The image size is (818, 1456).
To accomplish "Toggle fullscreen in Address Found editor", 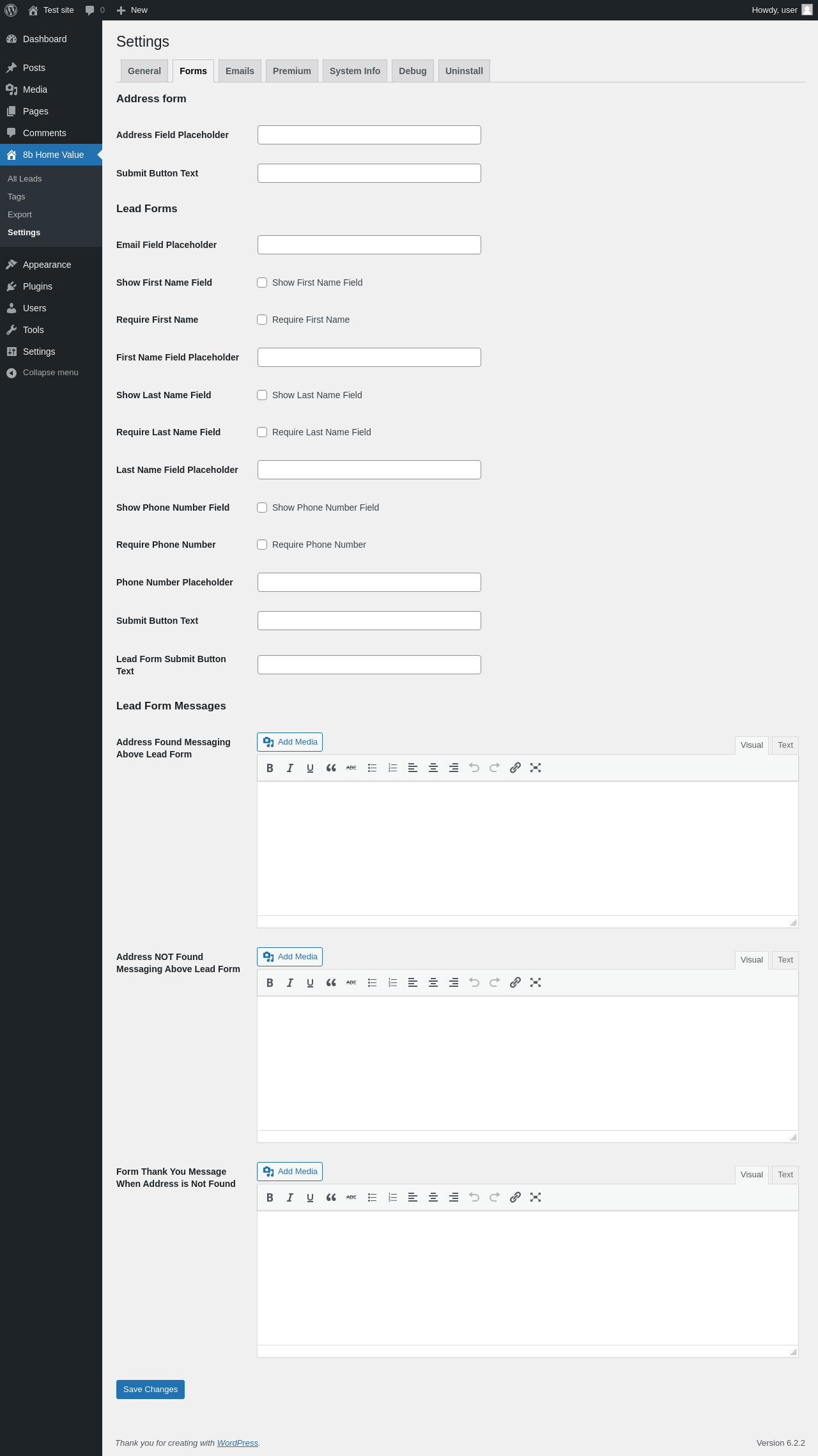I will tap(536, 768).
